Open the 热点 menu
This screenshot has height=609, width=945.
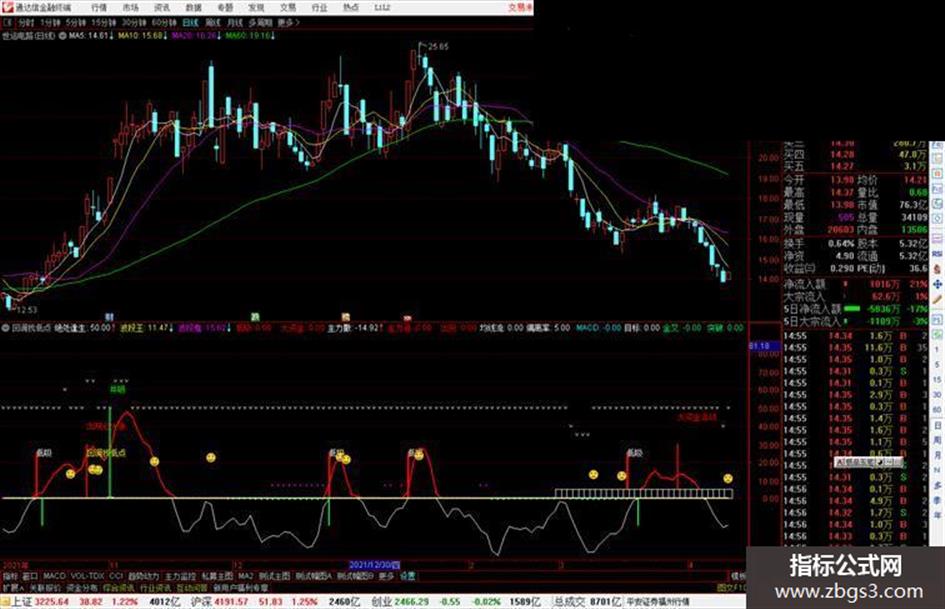tap(351, 7)
